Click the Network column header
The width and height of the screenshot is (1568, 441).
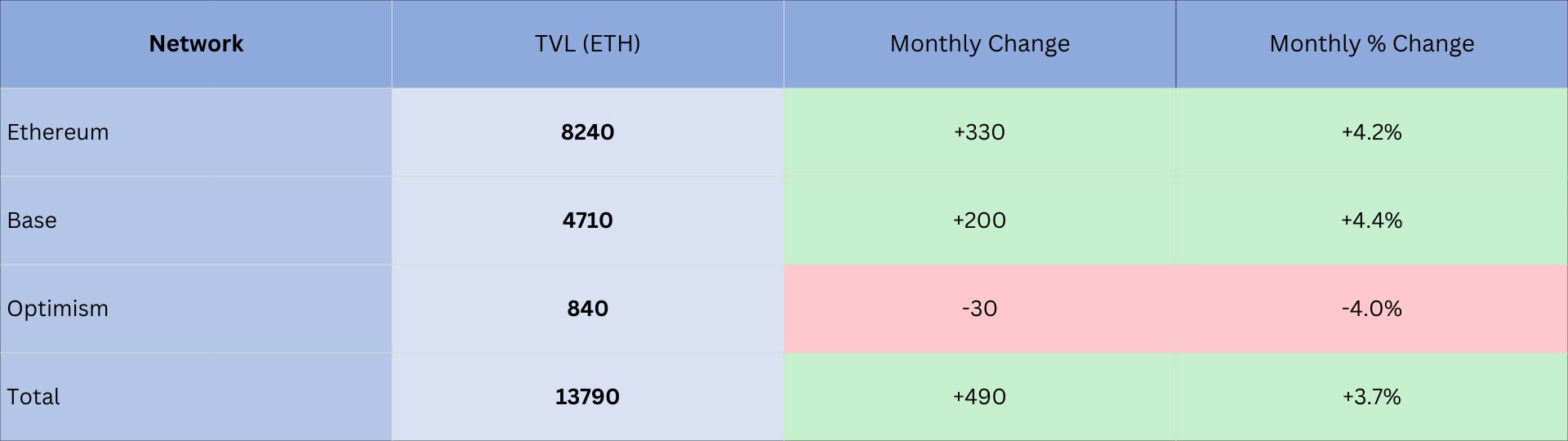196,44
